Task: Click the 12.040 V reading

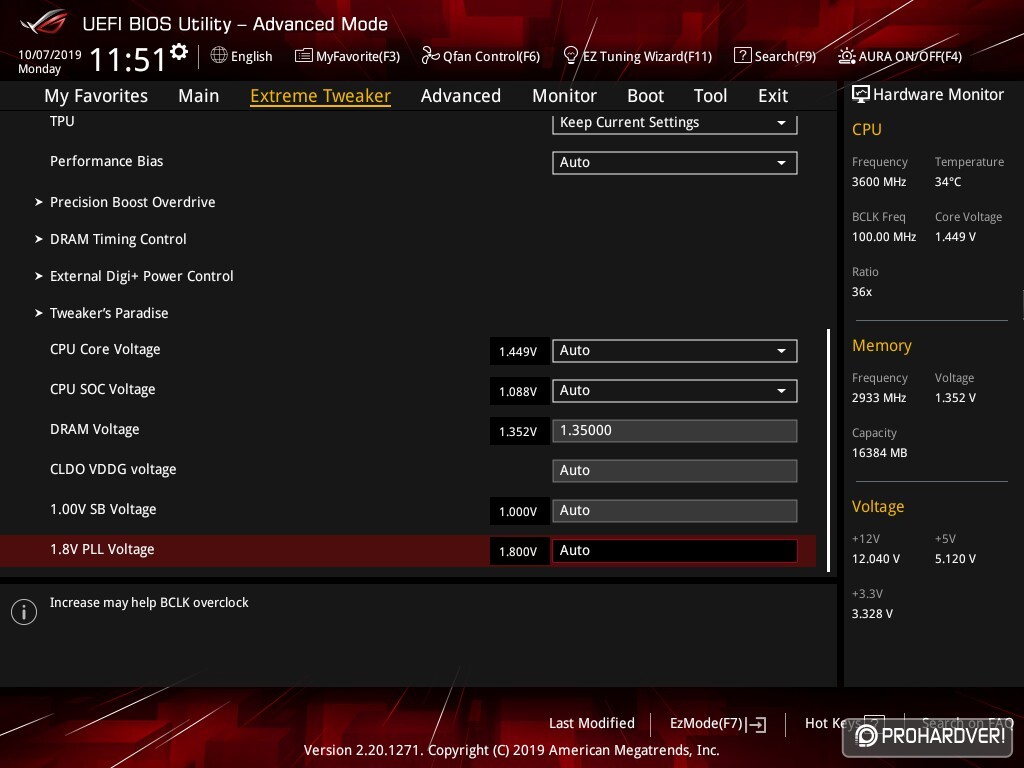Action: 876,559
